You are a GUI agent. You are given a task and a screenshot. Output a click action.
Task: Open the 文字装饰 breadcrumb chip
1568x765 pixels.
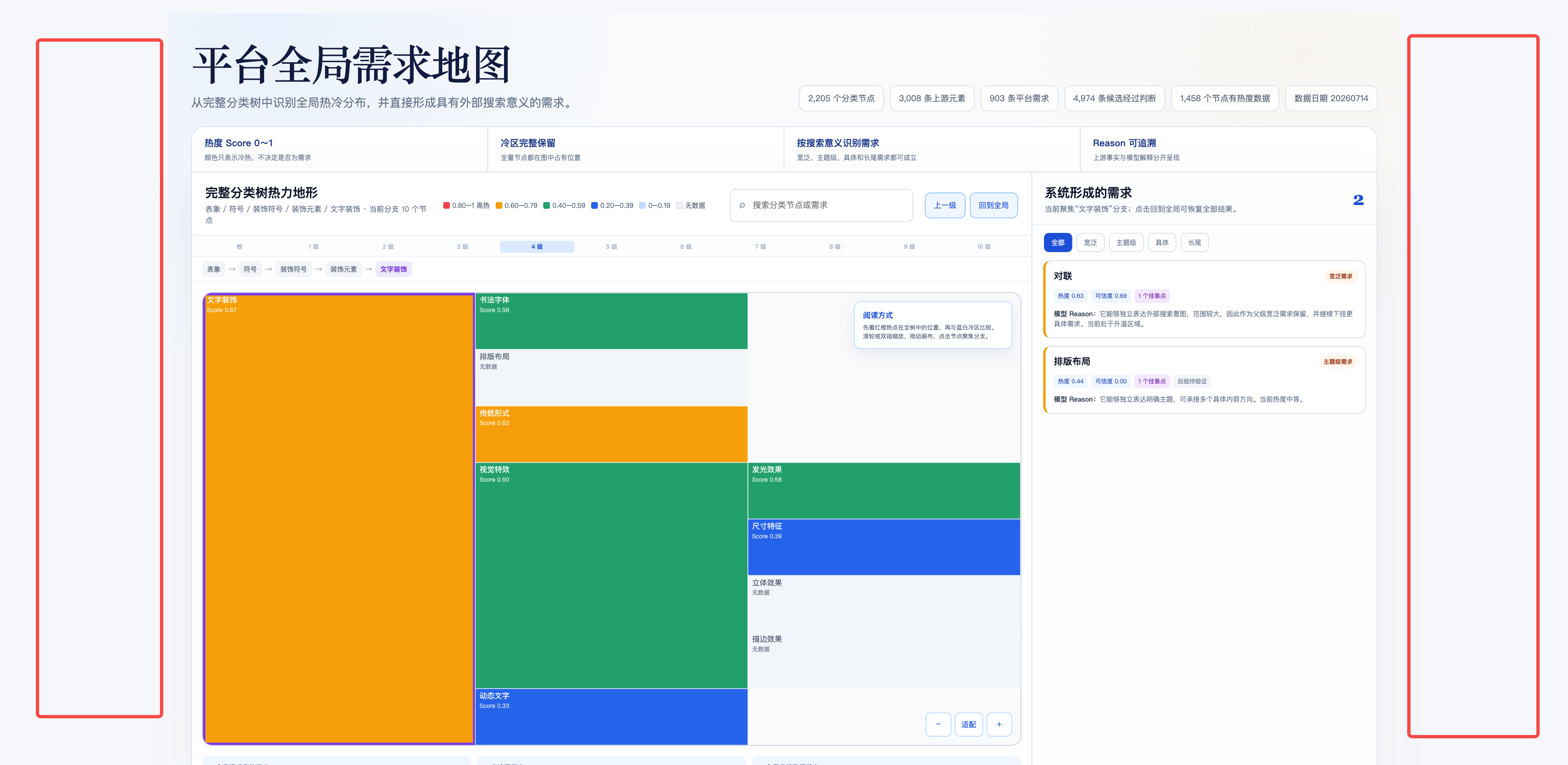[x=393, y=269]
